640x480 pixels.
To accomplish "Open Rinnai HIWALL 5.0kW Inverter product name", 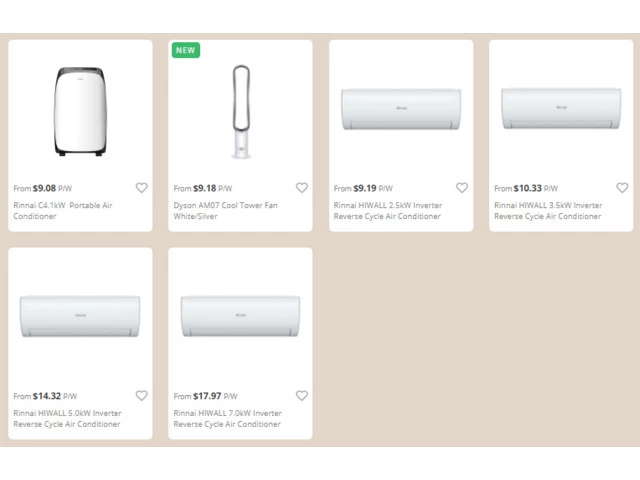I will coord(68,419).
